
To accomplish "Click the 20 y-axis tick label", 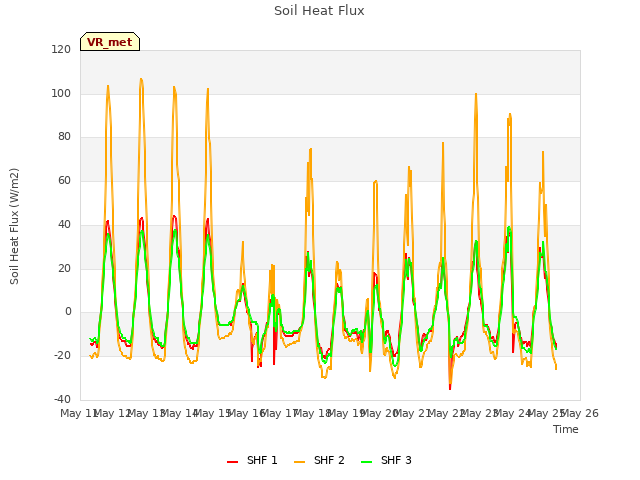I will tap(64, 269).
